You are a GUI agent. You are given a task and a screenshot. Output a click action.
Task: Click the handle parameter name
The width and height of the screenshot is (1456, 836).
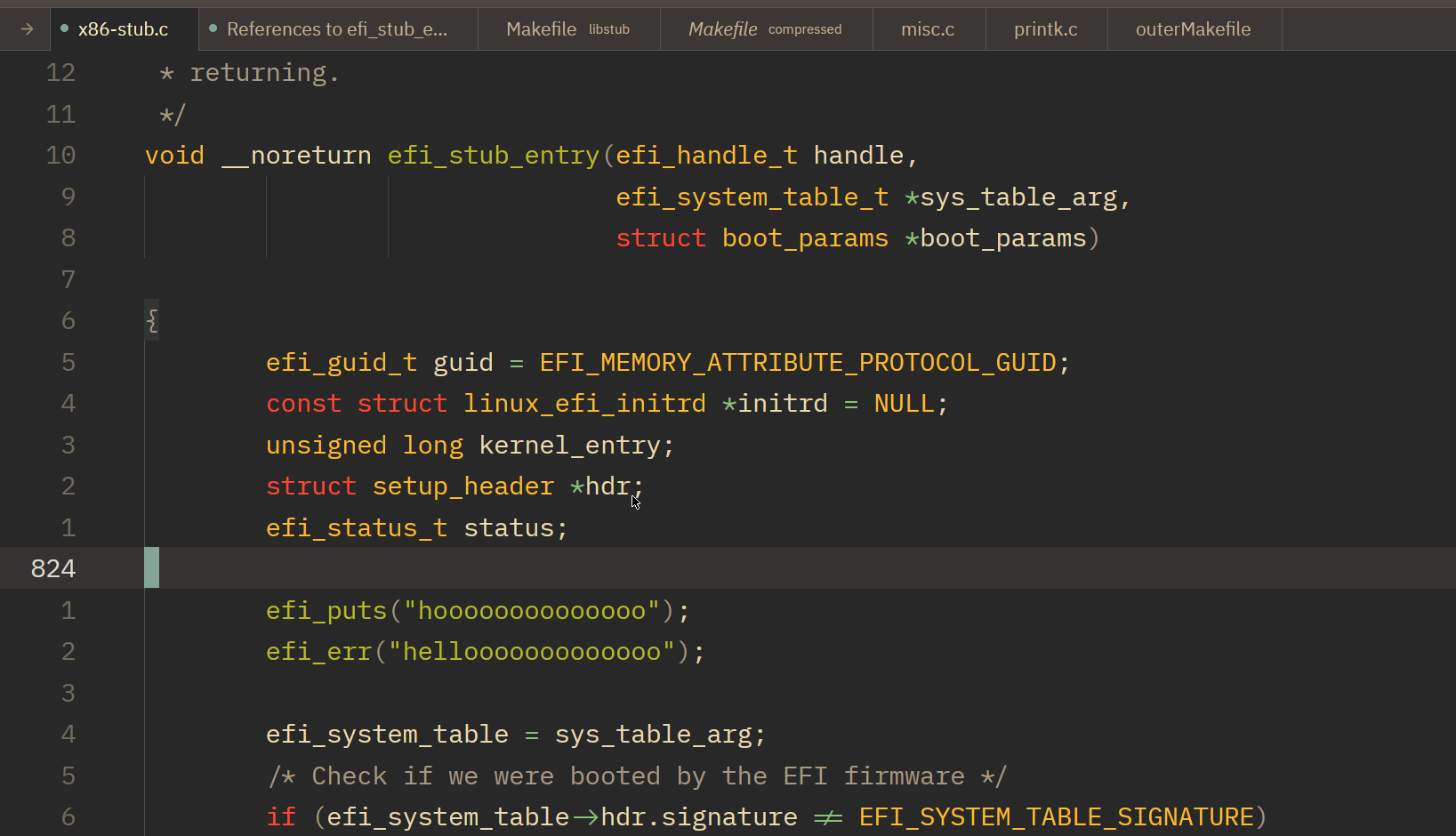pos(858,156)
